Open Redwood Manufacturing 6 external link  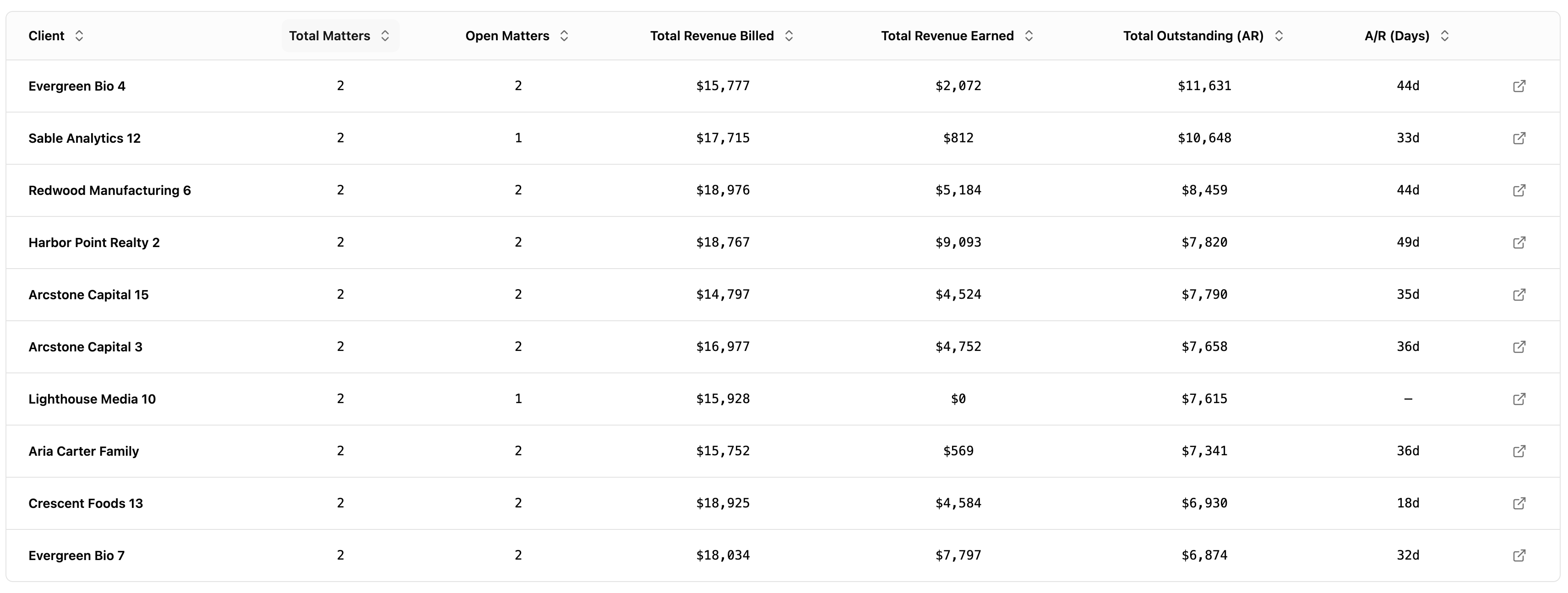pos(1519,190)
